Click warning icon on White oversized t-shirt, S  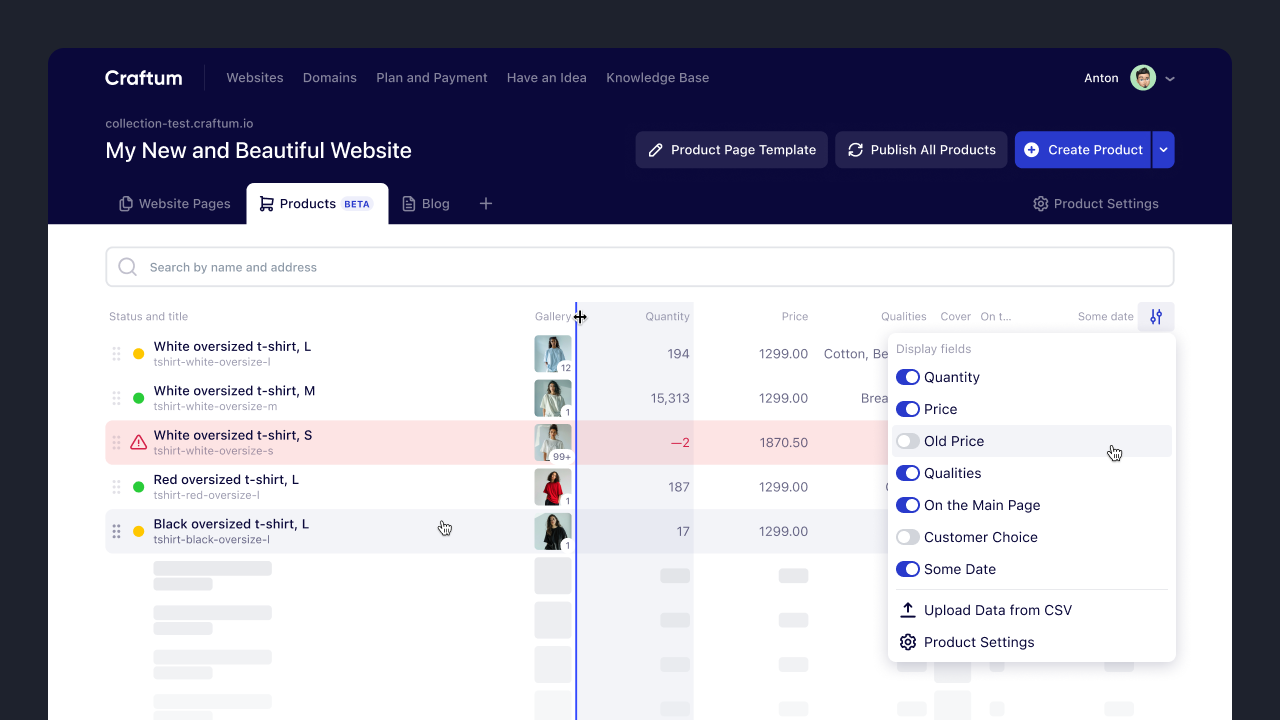pos(138,442)
